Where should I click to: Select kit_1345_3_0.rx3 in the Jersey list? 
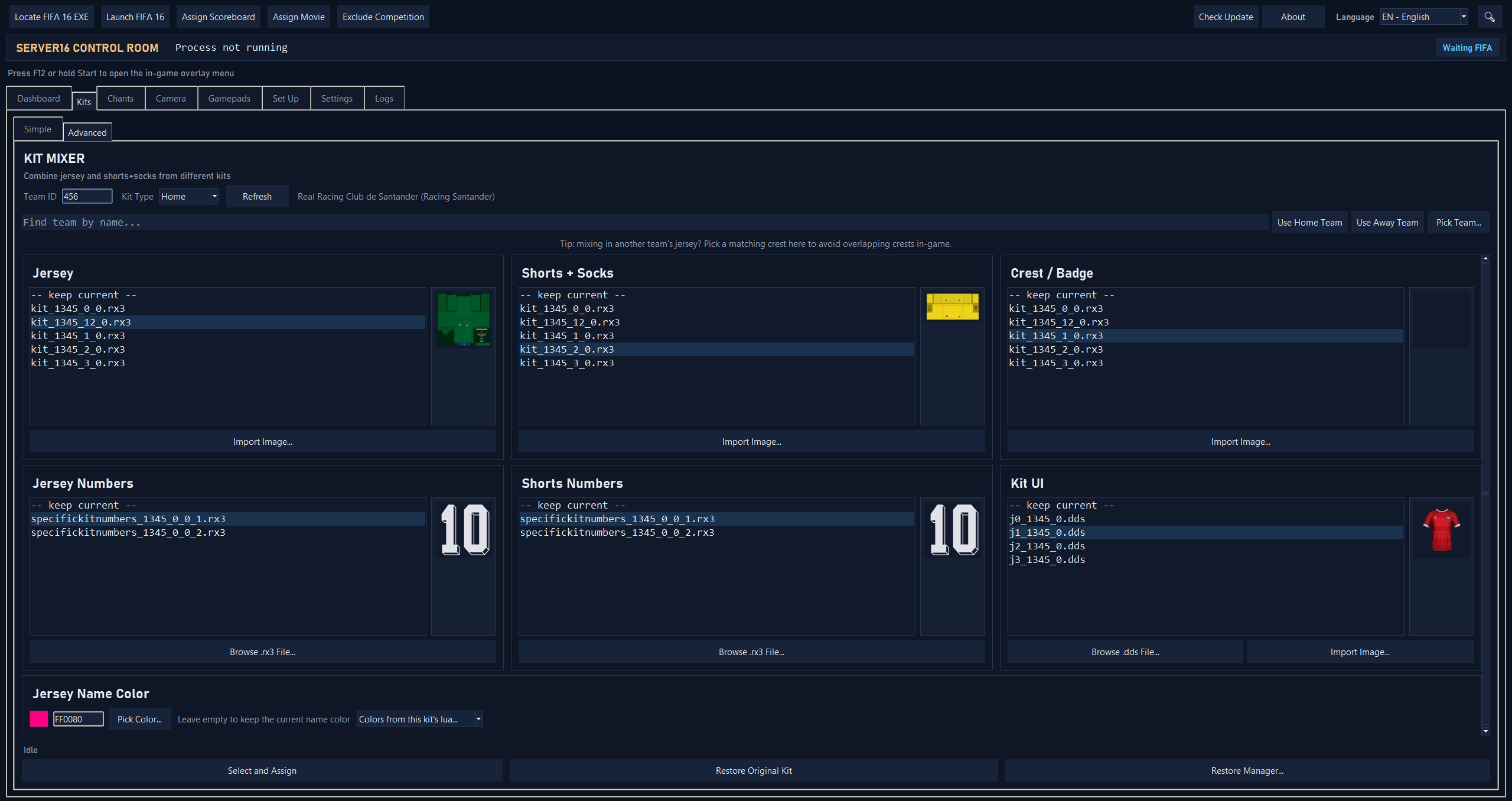click(x=227, y=363)
